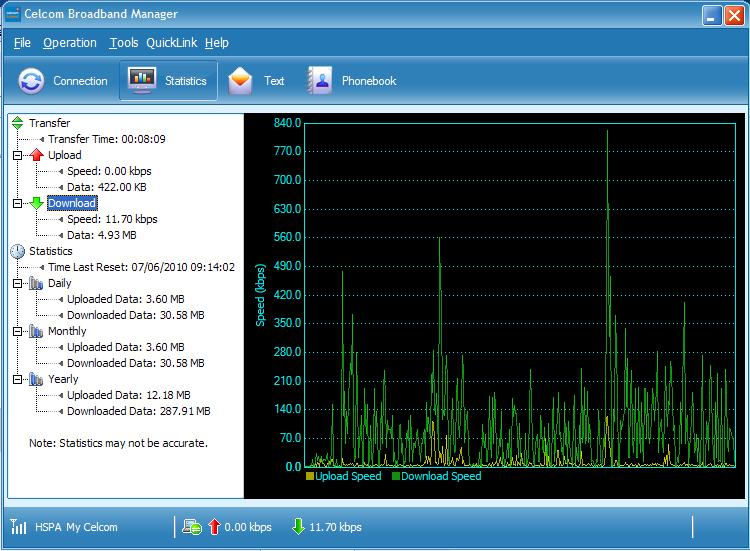This screenshot has height=551, width=750.
Task: Click '0.00 kbps' status bar value
Action: click(x=248, y=527)
